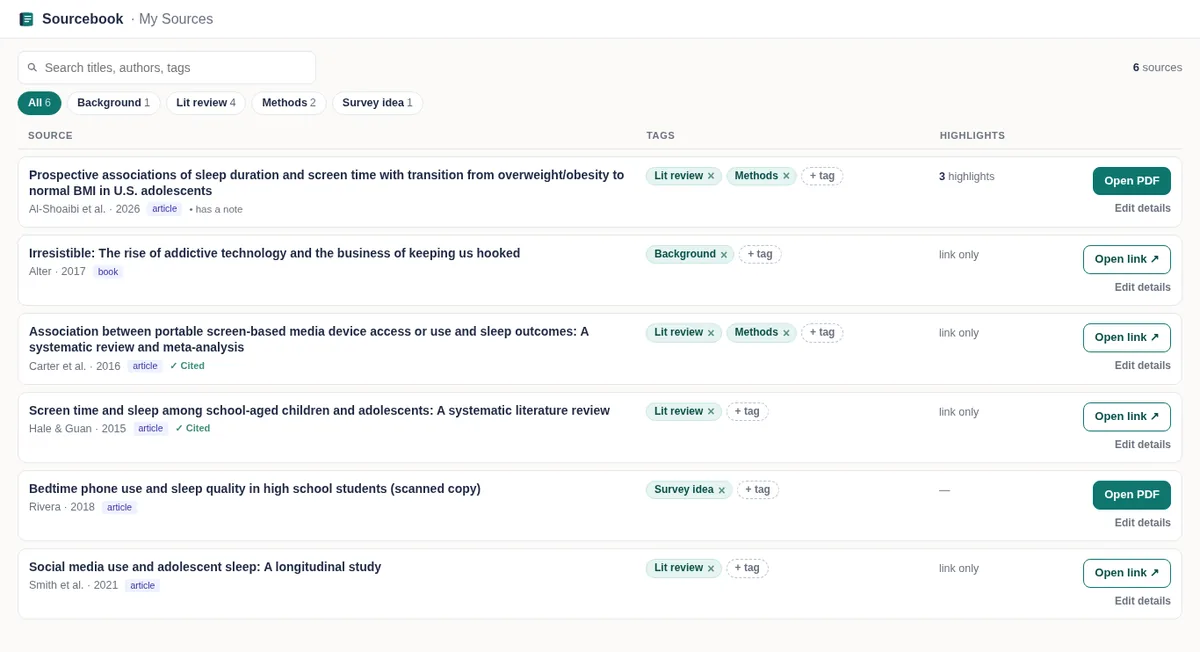
Task: Remove Lit review tag from Al-Shoaibi source
Action: click(x=711, y=176)
